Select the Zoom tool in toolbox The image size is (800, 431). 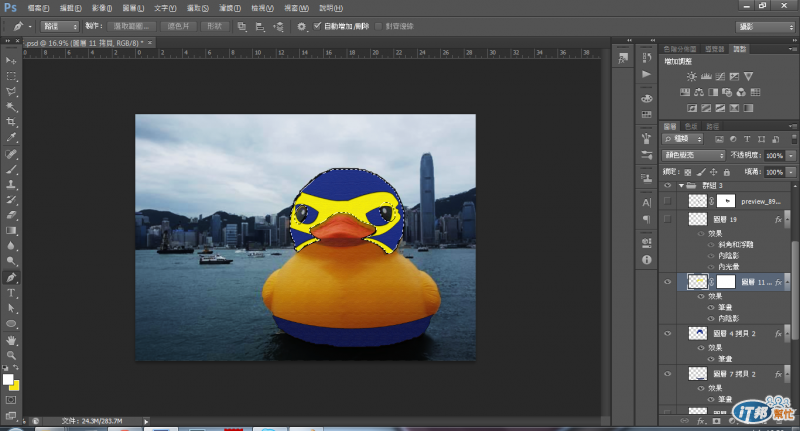coord(11,356)
